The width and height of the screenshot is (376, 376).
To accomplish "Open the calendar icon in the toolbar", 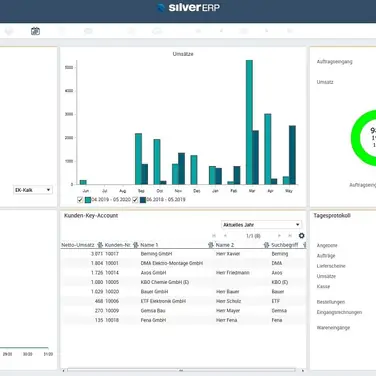I will click(x=35, y=31).
